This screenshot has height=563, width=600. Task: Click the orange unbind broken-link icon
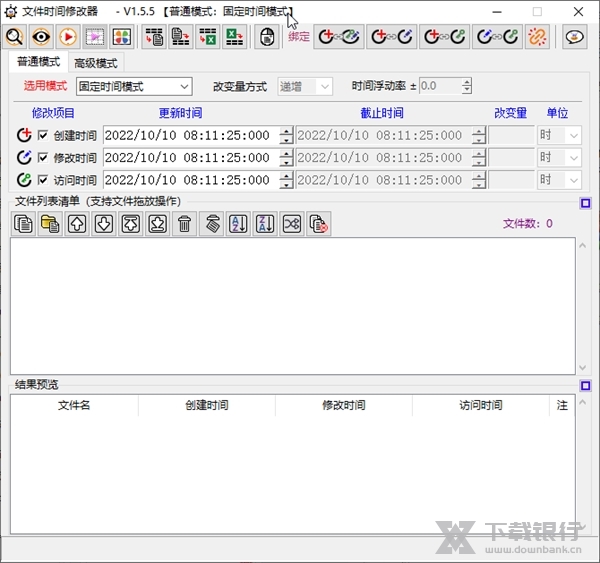point(537,37)
